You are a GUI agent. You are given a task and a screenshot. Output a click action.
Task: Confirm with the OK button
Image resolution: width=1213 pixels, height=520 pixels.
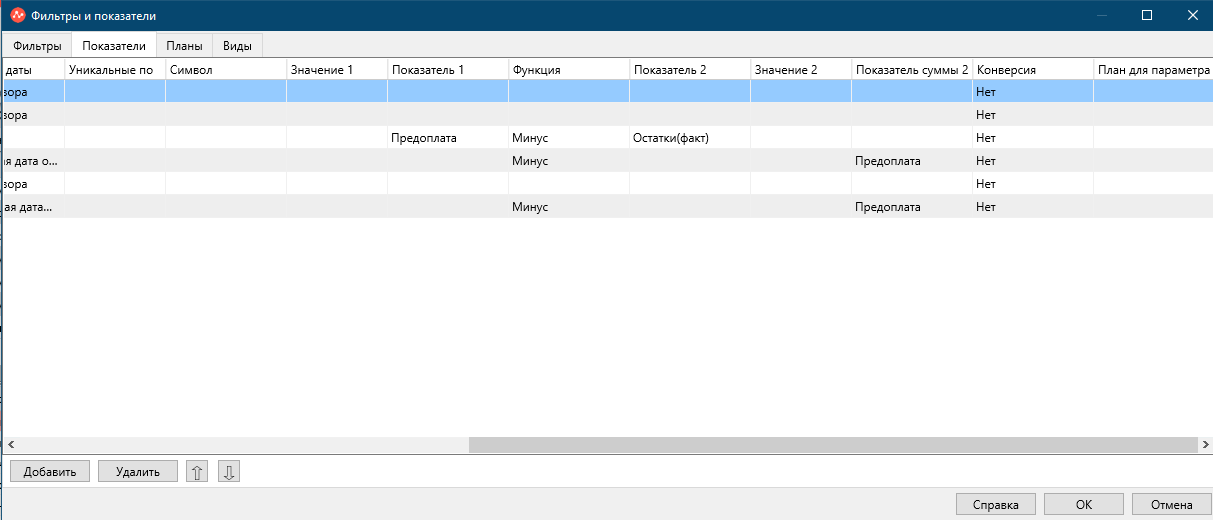(1084, 505)
